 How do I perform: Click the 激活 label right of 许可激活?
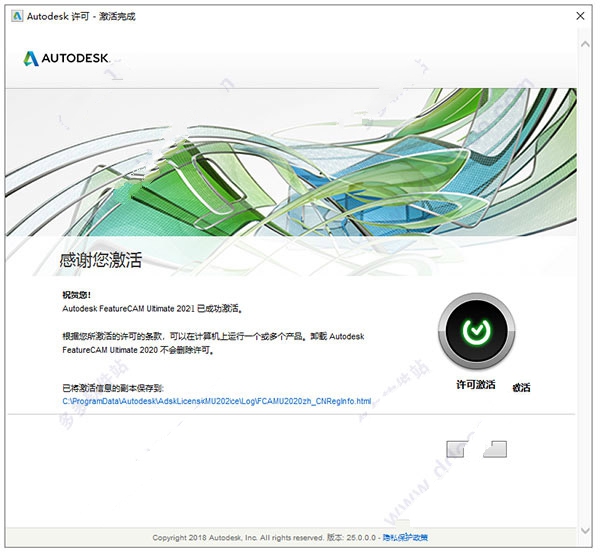tap(521, 388)
